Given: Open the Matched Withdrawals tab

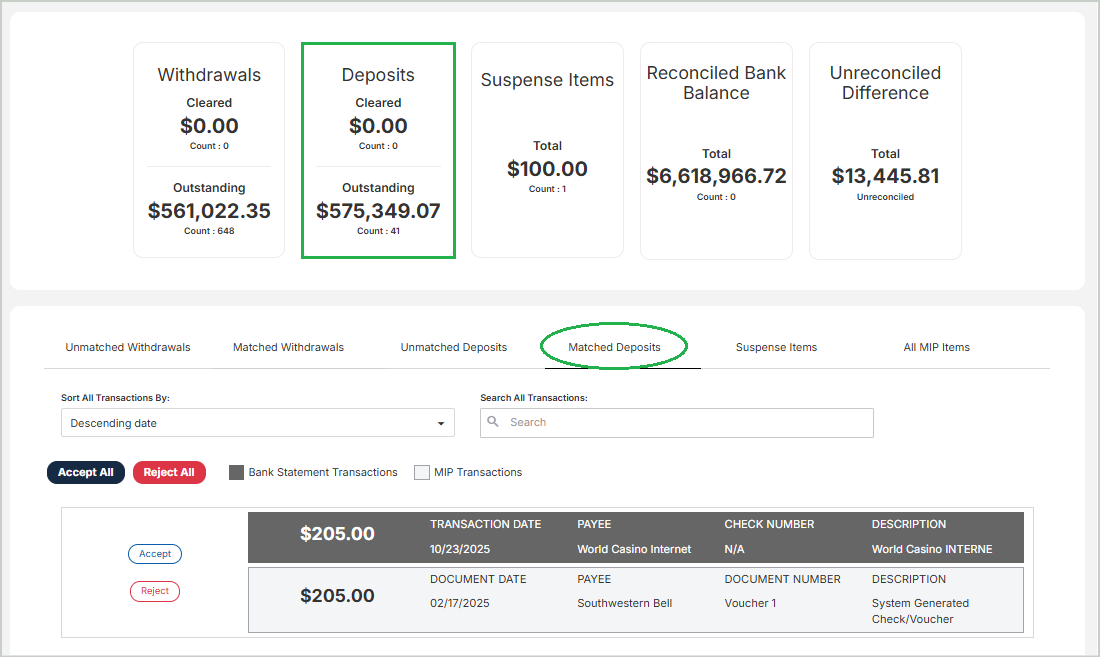Looking at the screenshot, I should (288, 347).
